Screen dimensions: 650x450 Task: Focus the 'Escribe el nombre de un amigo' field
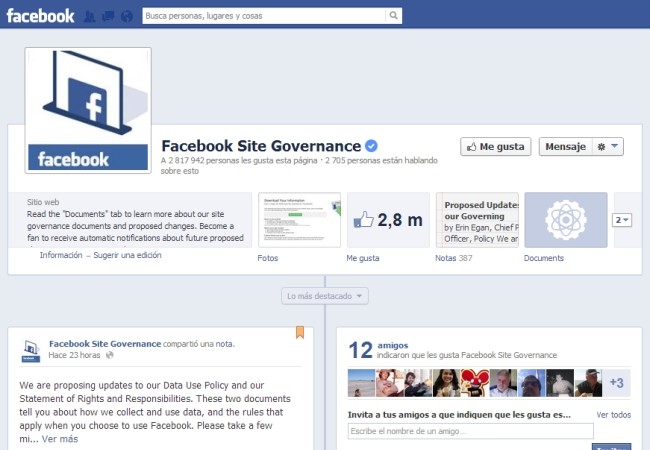point(471,431)
